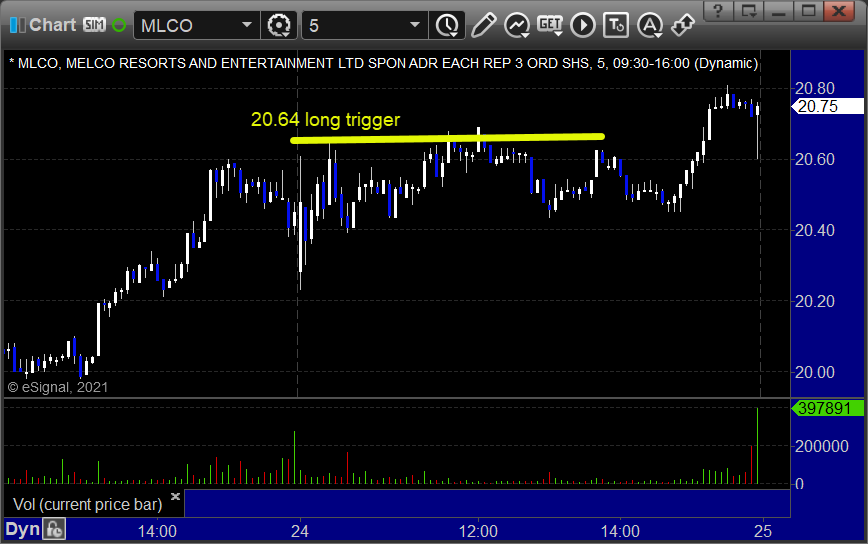Open the studies chart-line icon menu

pos(517,25)
